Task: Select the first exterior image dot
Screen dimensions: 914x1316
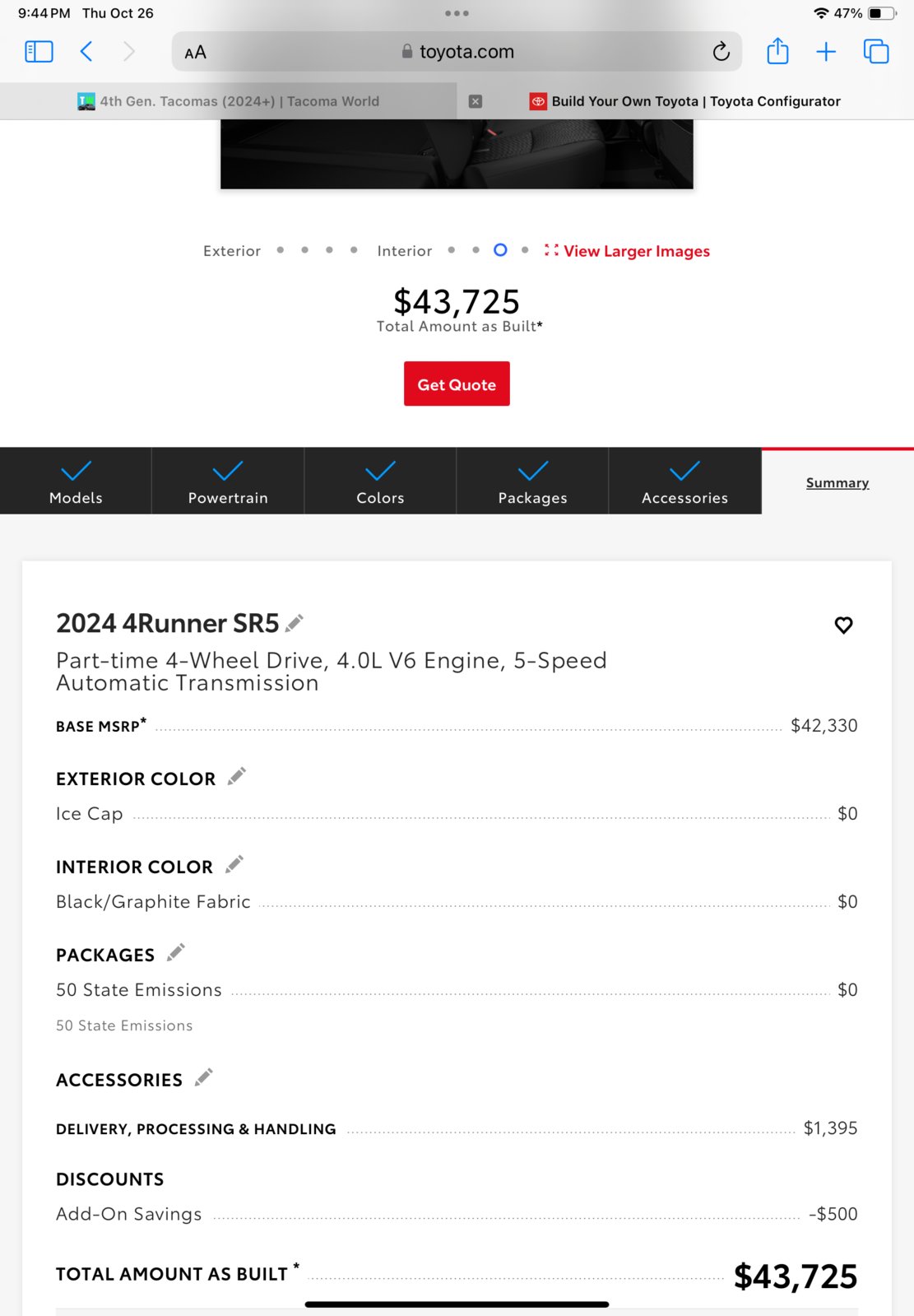Action: [x=281, y=250]
